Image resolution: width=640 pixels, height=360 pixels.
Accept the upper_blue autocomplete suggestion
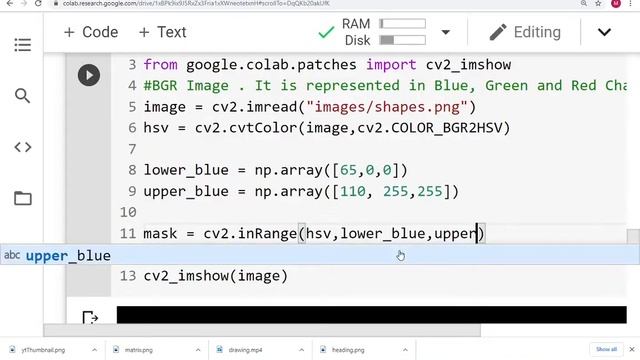point(320,256)
